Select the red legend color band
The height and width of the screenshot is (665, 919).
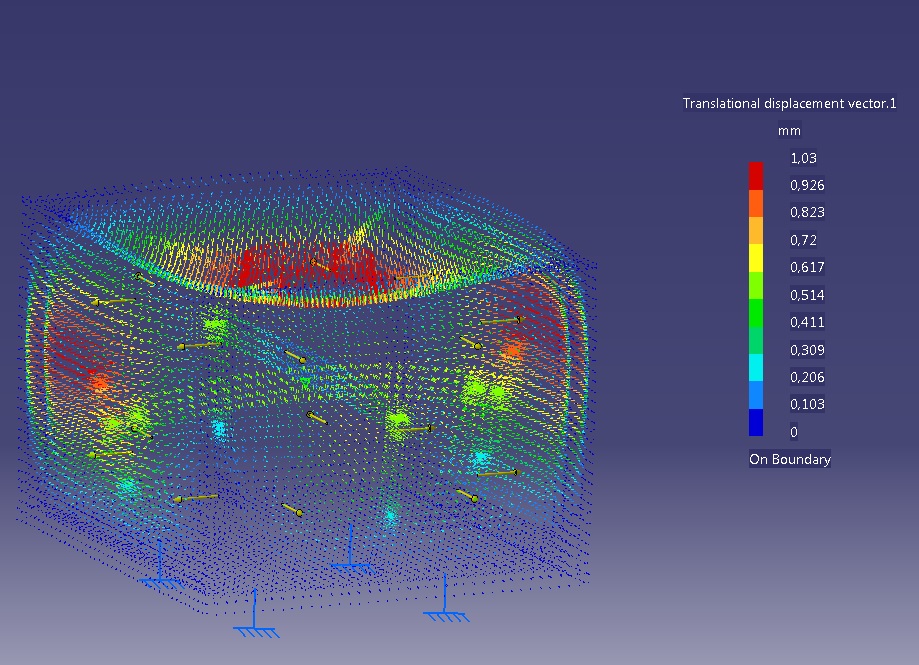[x=756, y=176]
